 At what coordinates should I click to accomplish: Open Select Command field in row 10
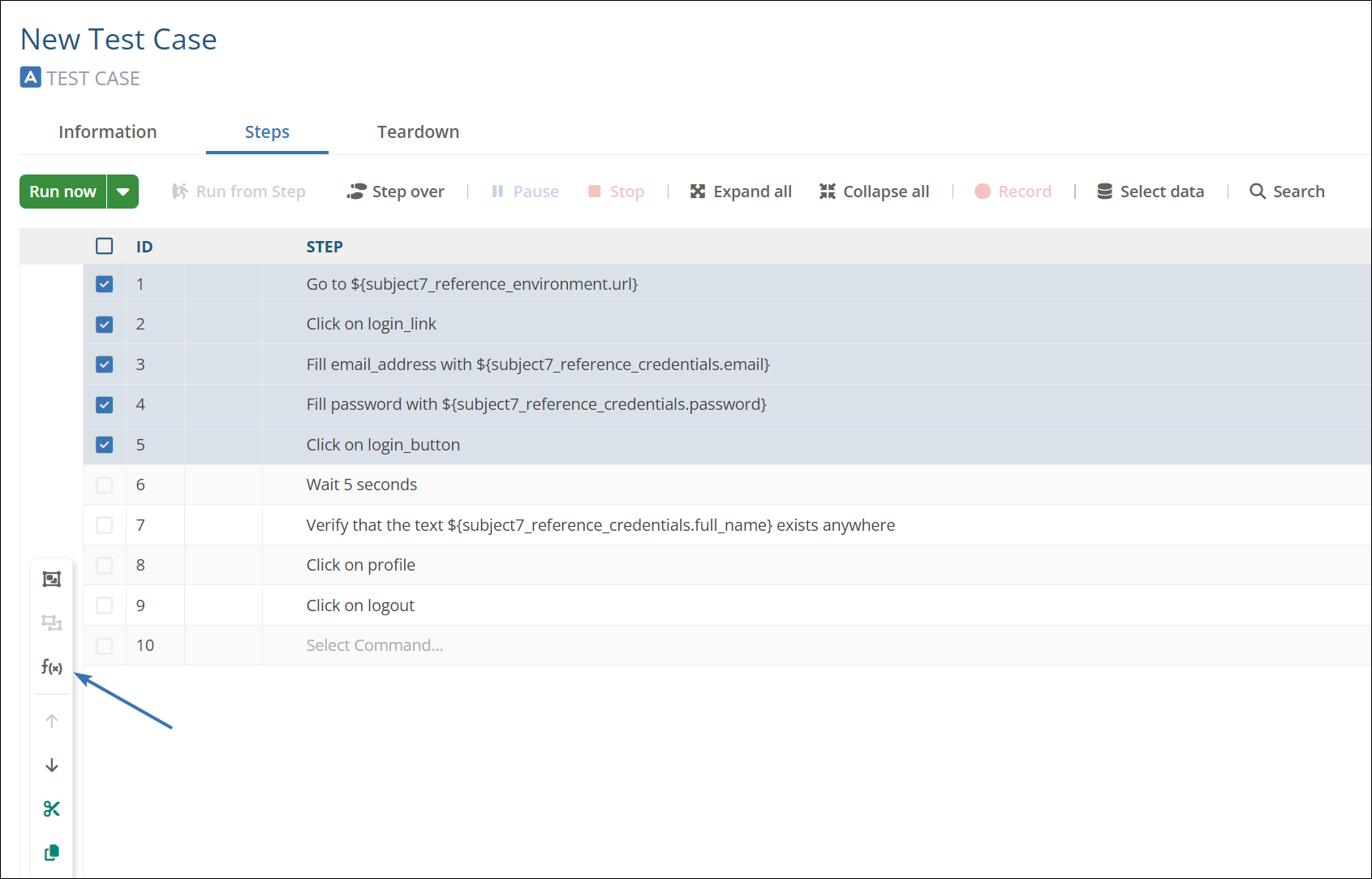[x=375, y=645]
